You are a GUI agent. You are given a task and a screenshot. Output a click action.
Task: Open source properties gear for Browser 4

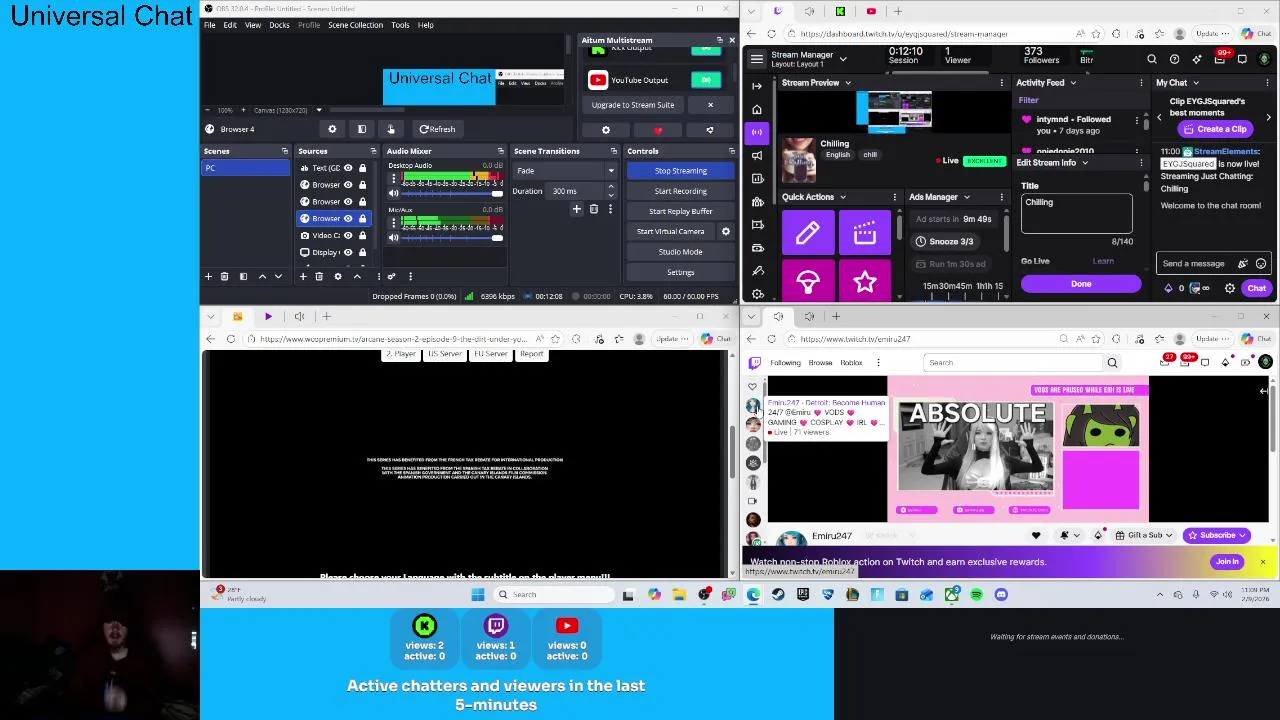pyautogui.click(x=332, y=129)
